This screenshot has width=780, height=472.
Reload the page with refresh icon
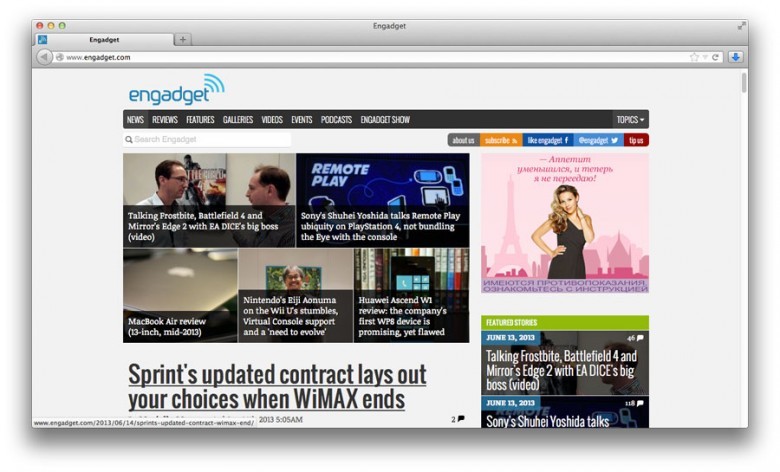715,57
